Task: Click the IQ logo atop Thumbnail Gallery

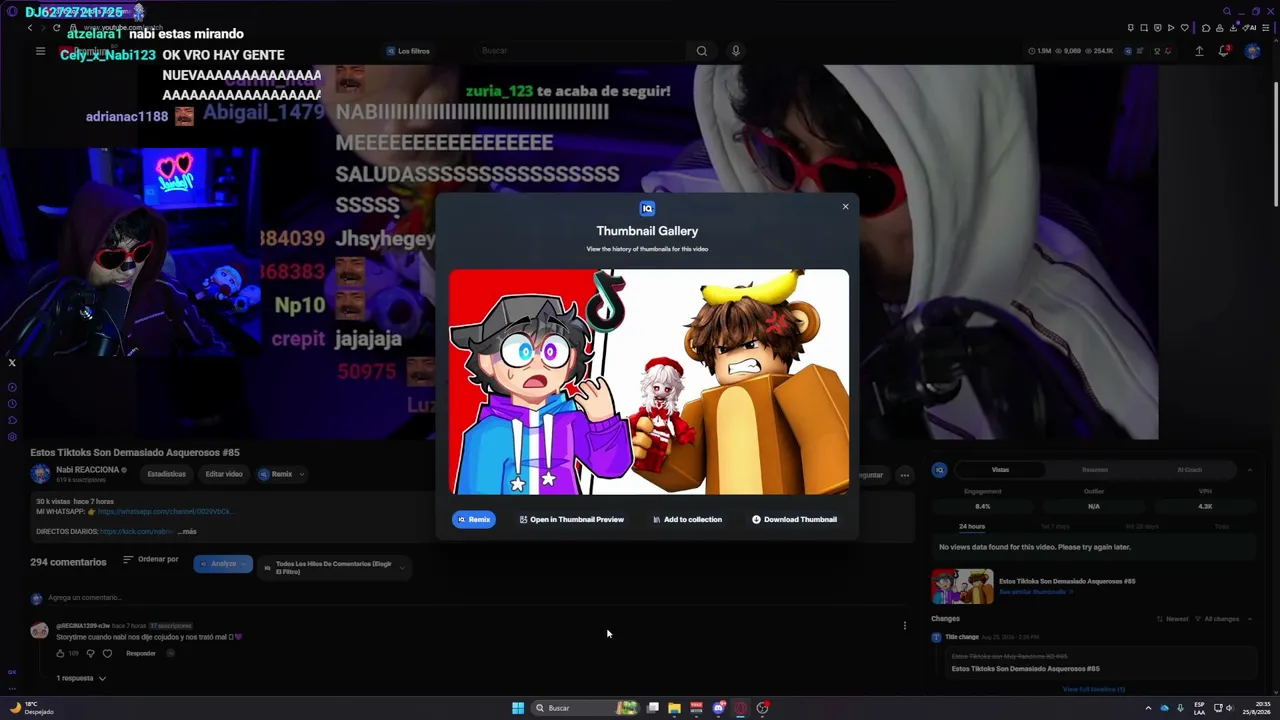Action: (x=647, y=208)
